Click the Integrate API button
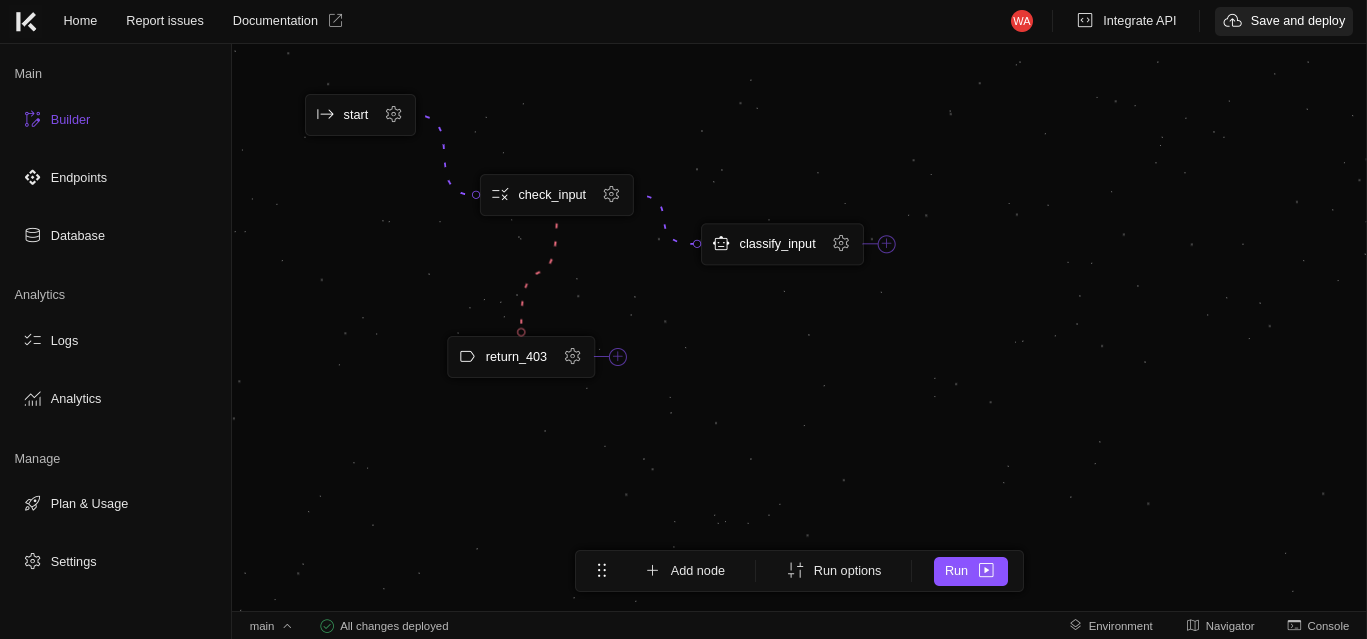Viewport: 1367px width, 639px height. coord(1127,21)
